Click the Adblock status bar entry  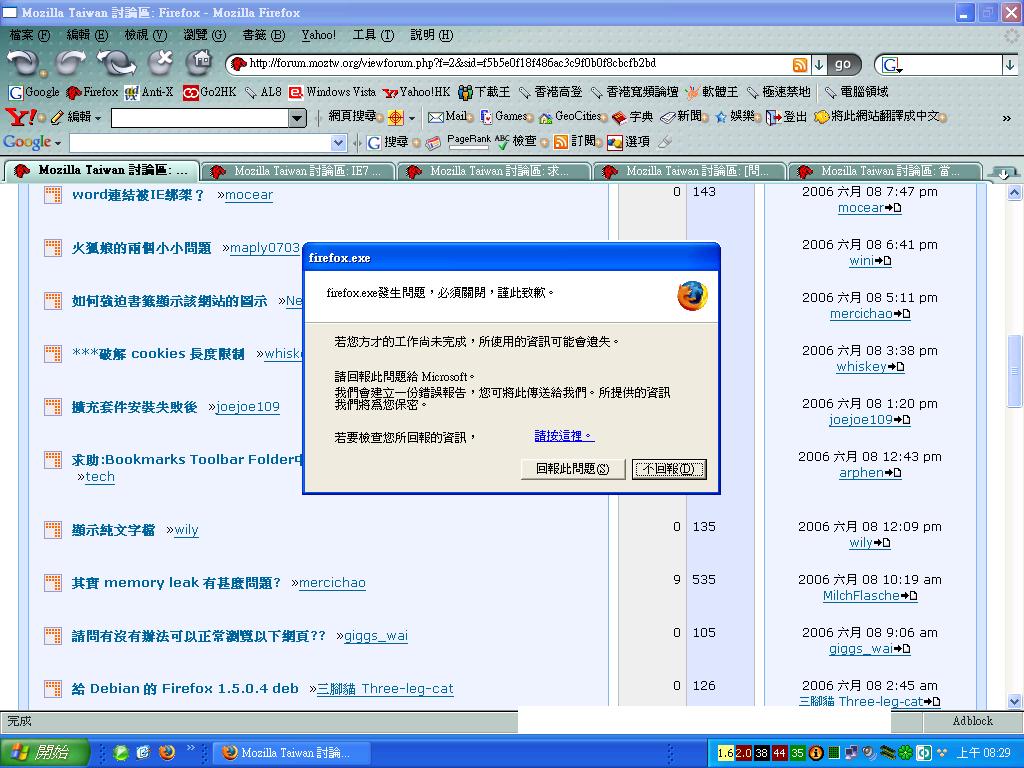point(972,721)
